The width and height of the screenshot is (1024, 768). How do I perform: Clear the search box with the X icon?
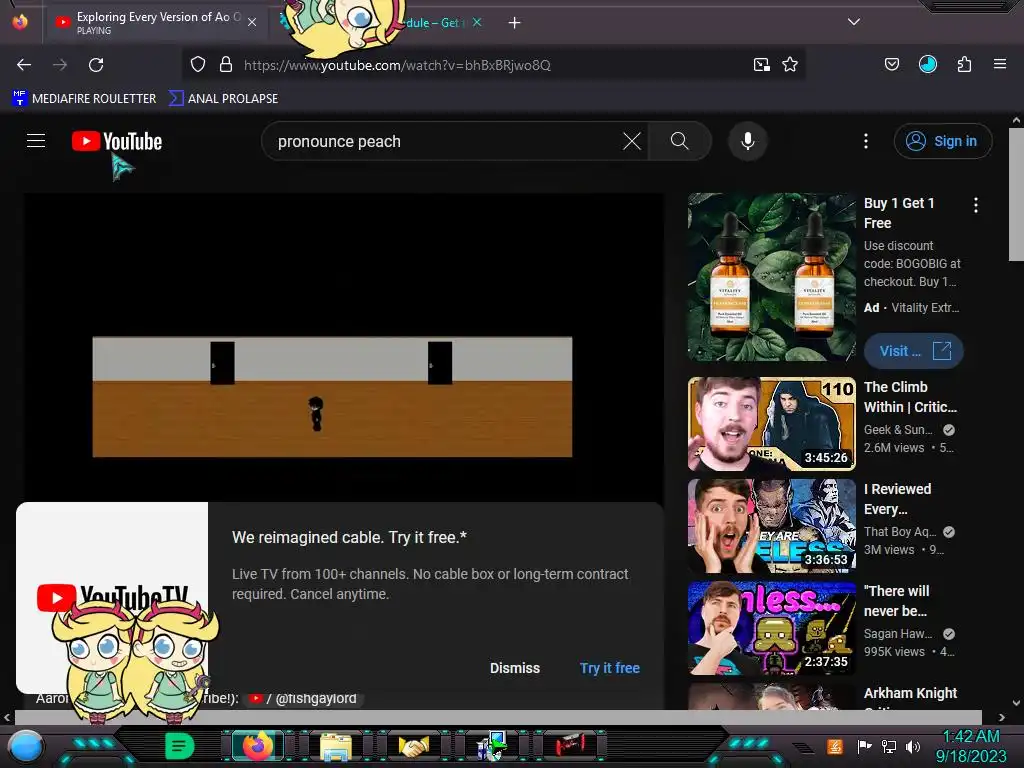(x=632, y=141)
